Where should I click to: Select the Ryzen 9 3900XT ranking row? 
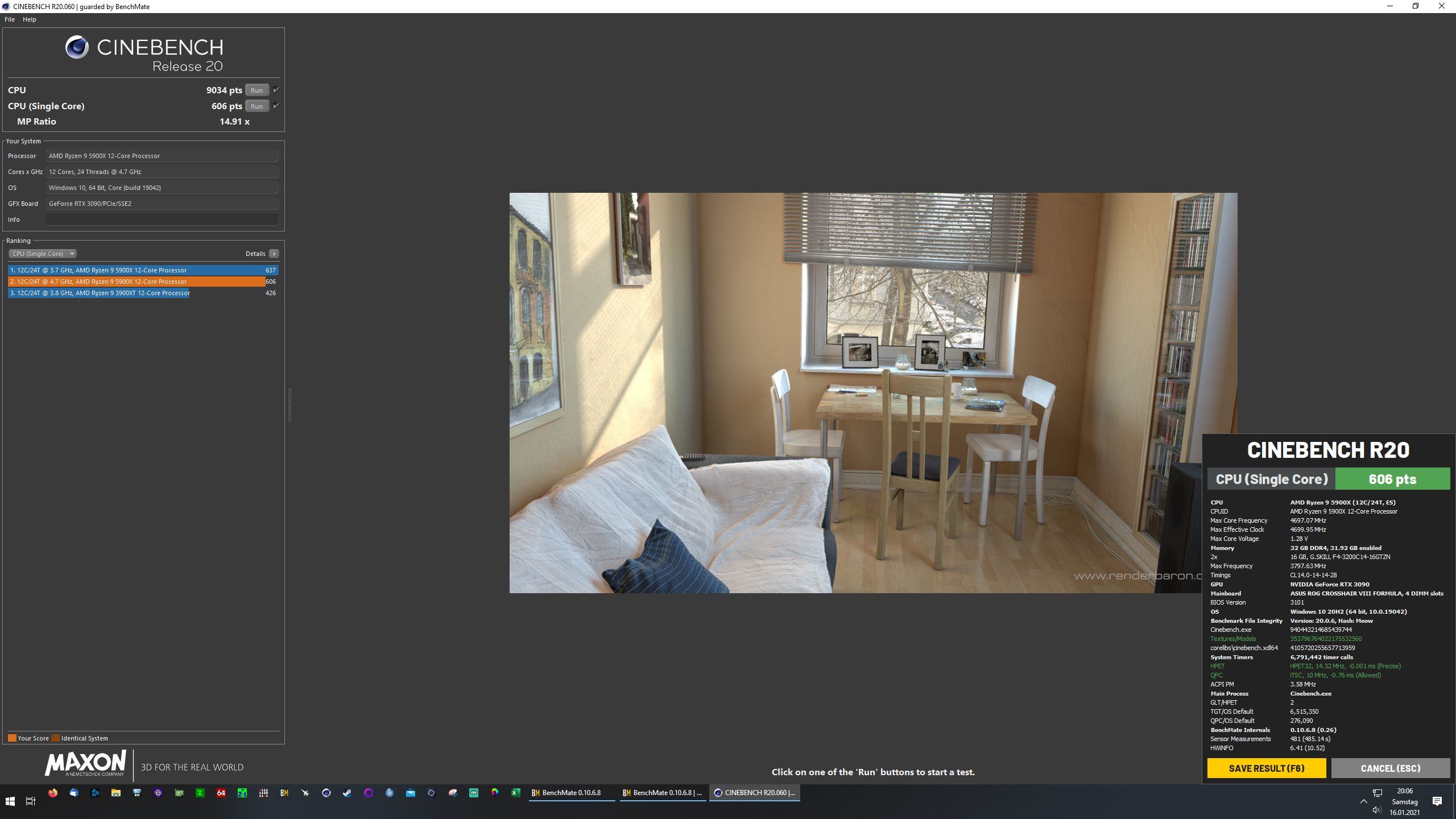point(143,293)
